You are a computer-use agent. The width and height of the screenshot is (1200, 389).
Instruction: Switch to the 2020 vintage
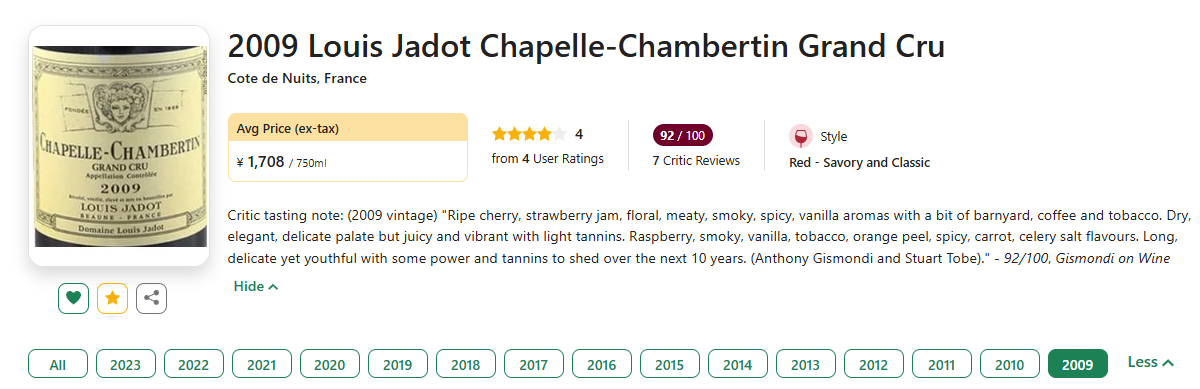(330, 364)
